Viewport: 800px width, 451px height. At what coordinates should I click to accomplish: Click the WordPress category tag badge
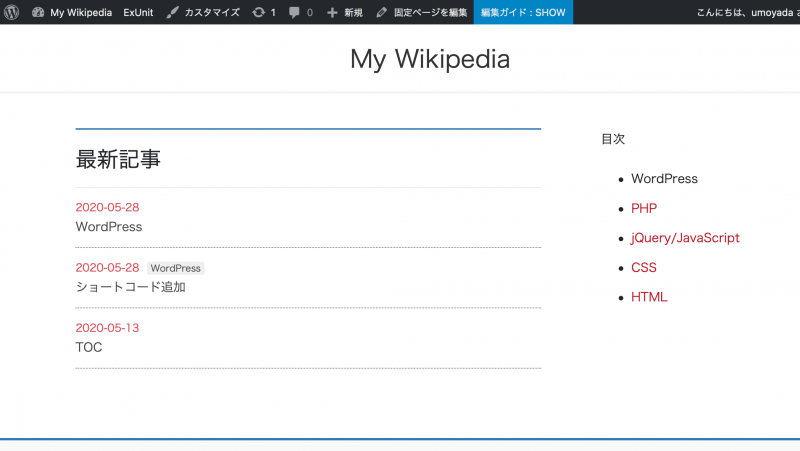click(176, 268)
